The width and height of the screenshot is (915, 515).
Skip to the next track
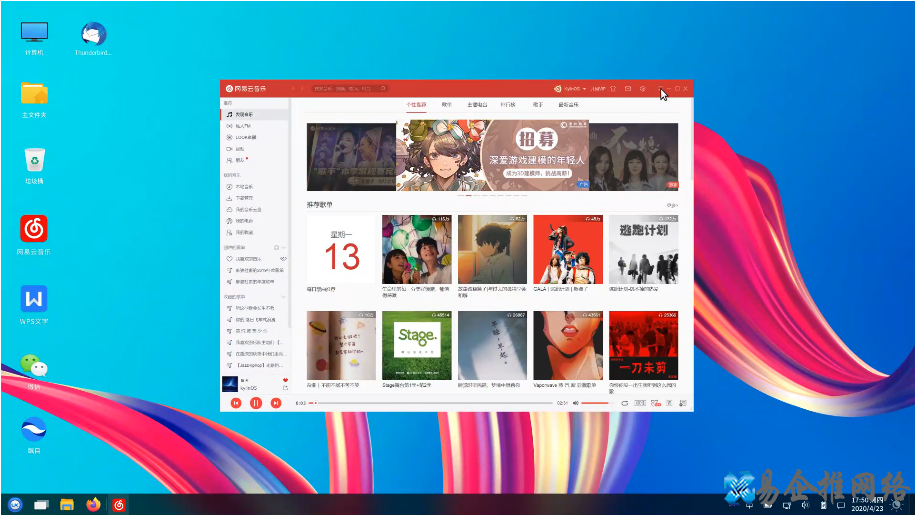pyautogui.click(x=276, y=402)
